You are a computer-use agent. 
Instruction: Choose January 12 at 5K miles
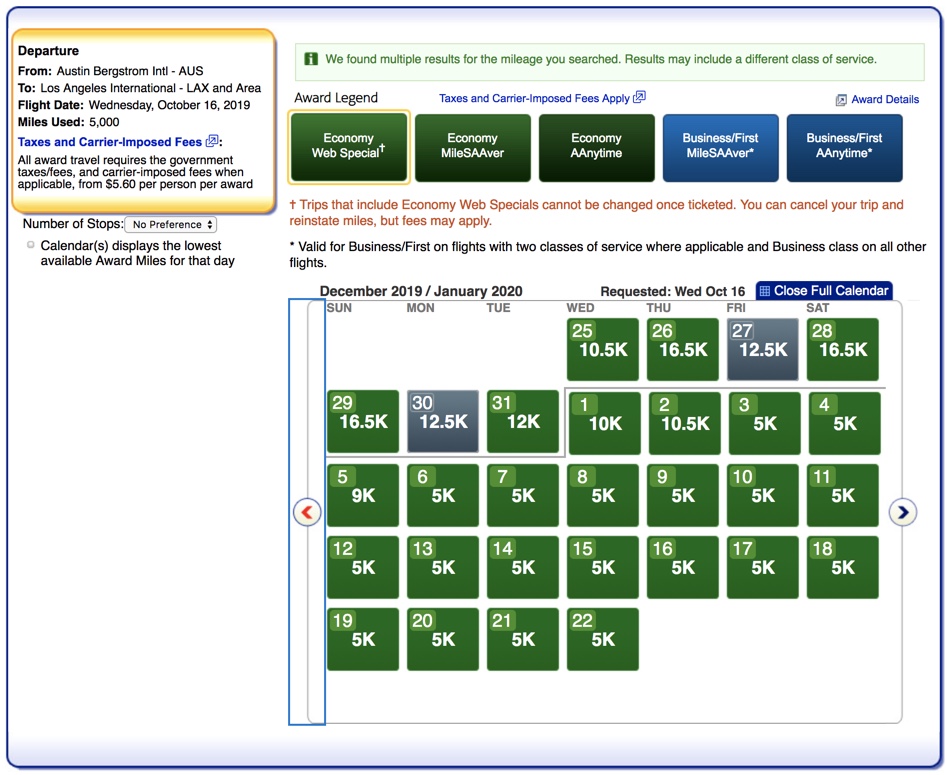[362, 567]
